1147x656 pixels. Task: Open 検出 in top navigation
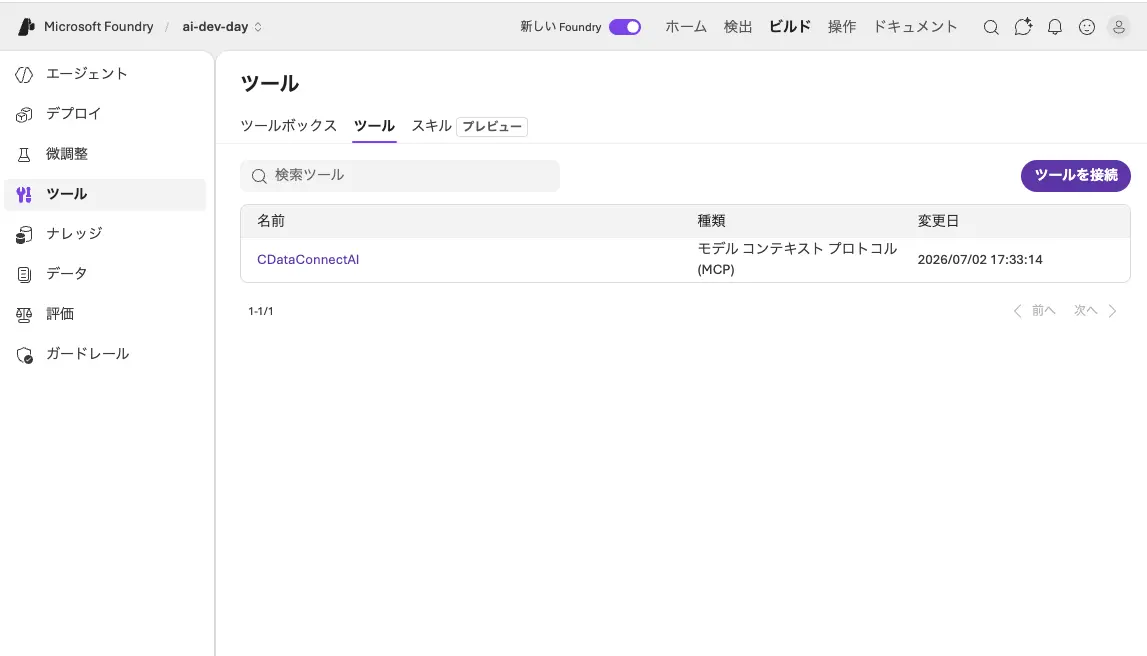(x=738, y=27)
